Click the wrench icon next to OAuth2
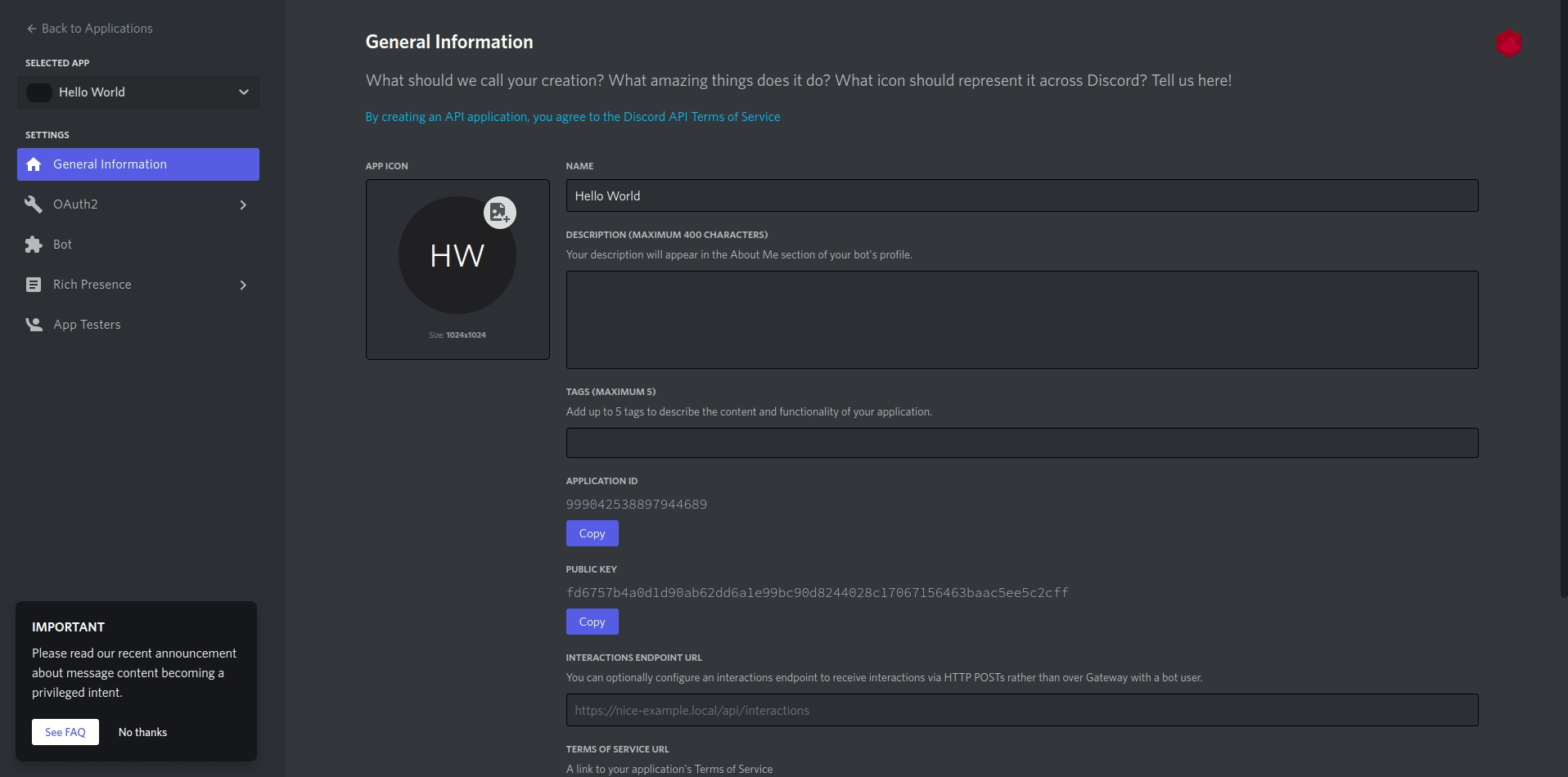 point(34,204)
